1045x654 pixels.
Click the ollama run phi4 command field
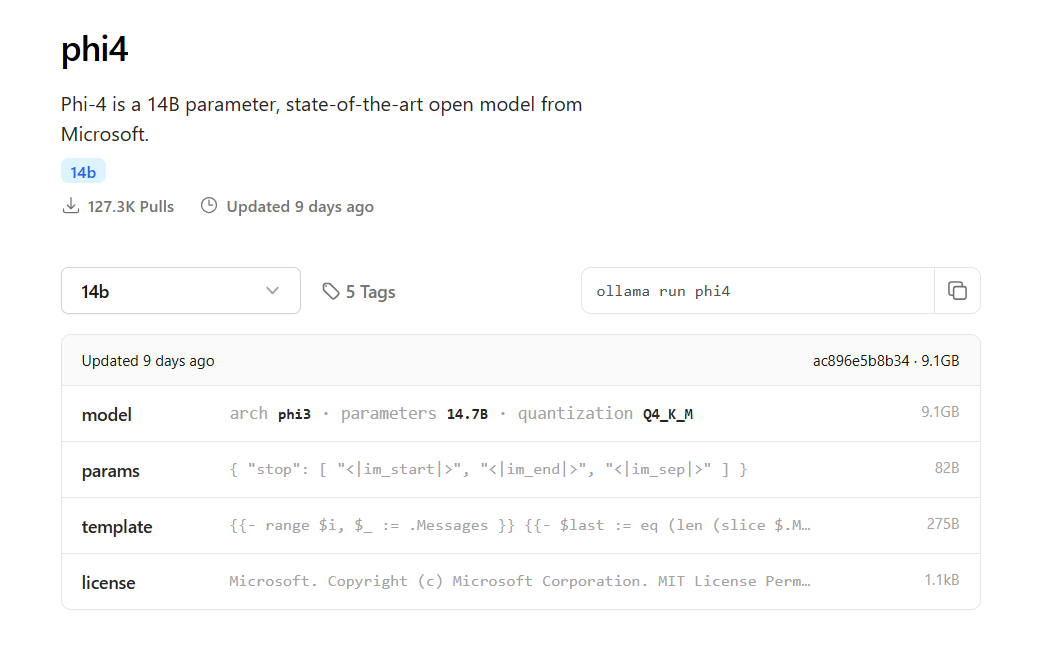click(x=758, y=291)
